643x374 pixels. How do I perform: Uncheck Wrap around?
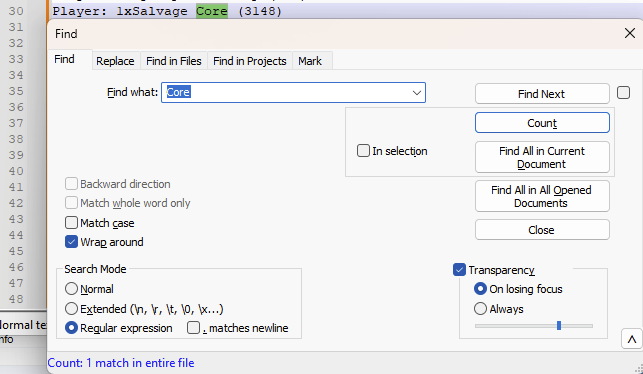71,242
